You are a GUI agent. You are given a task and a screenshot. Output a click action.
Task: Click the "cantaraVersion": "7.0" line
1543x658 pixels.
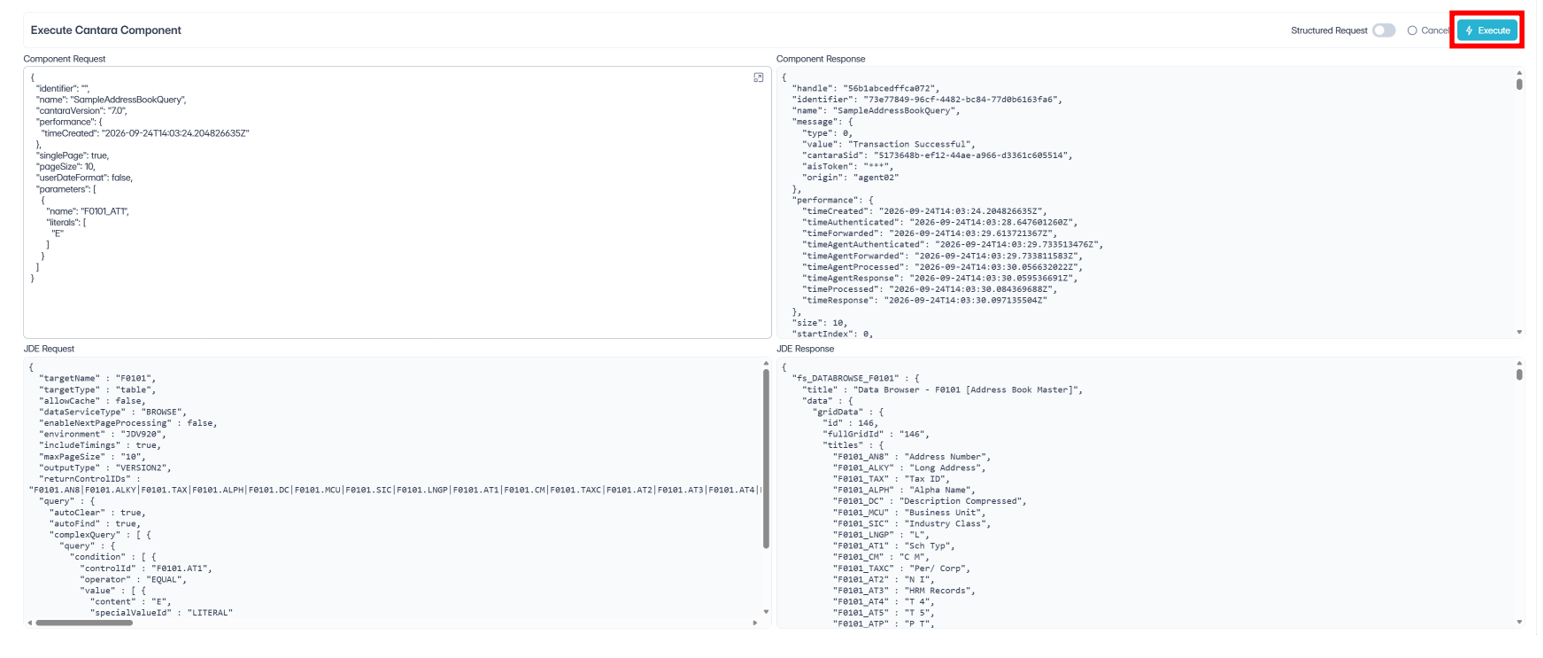point(83,111)
